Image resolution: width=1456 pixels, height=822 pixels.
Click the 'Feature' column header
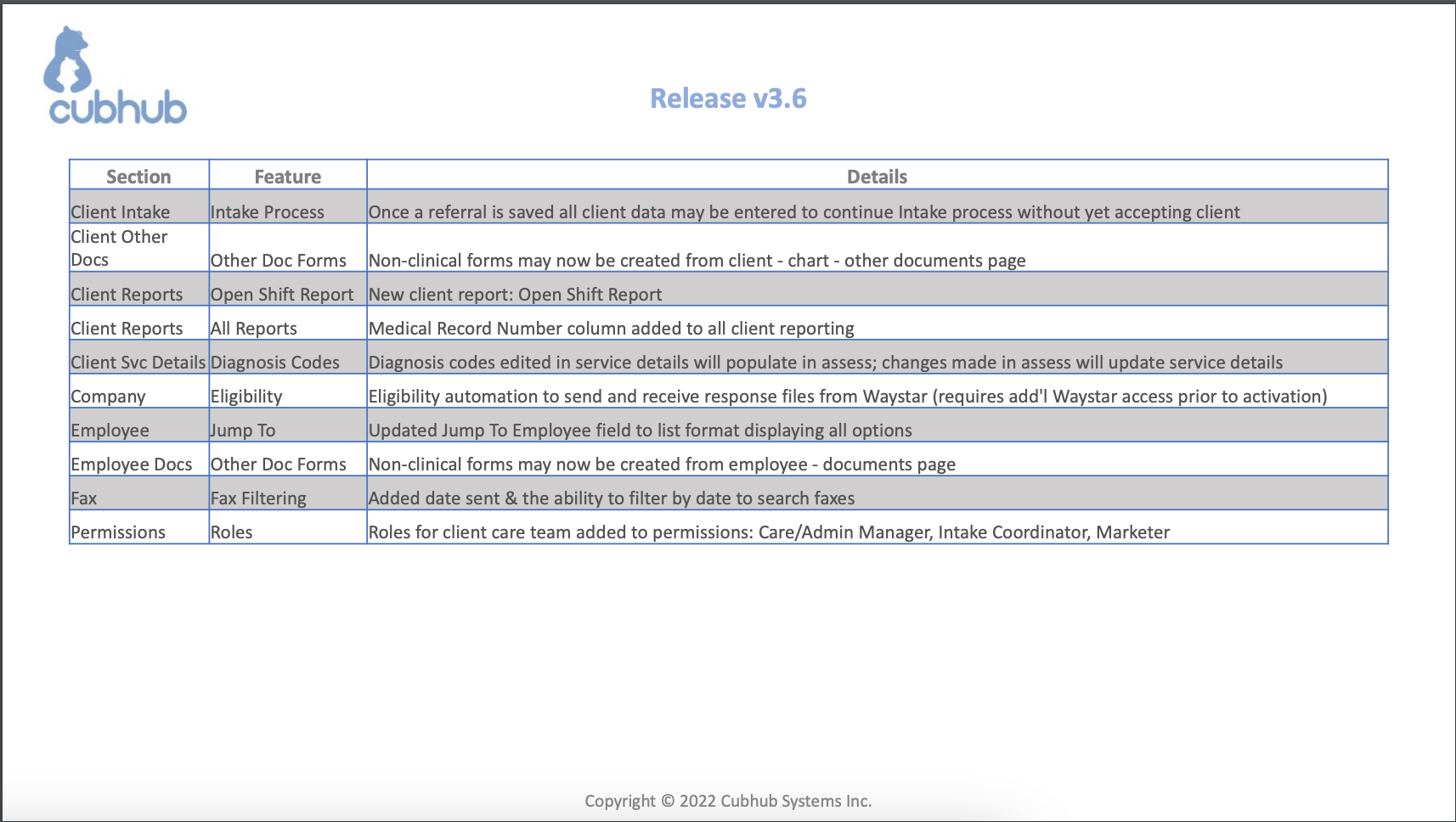[288, 177]
